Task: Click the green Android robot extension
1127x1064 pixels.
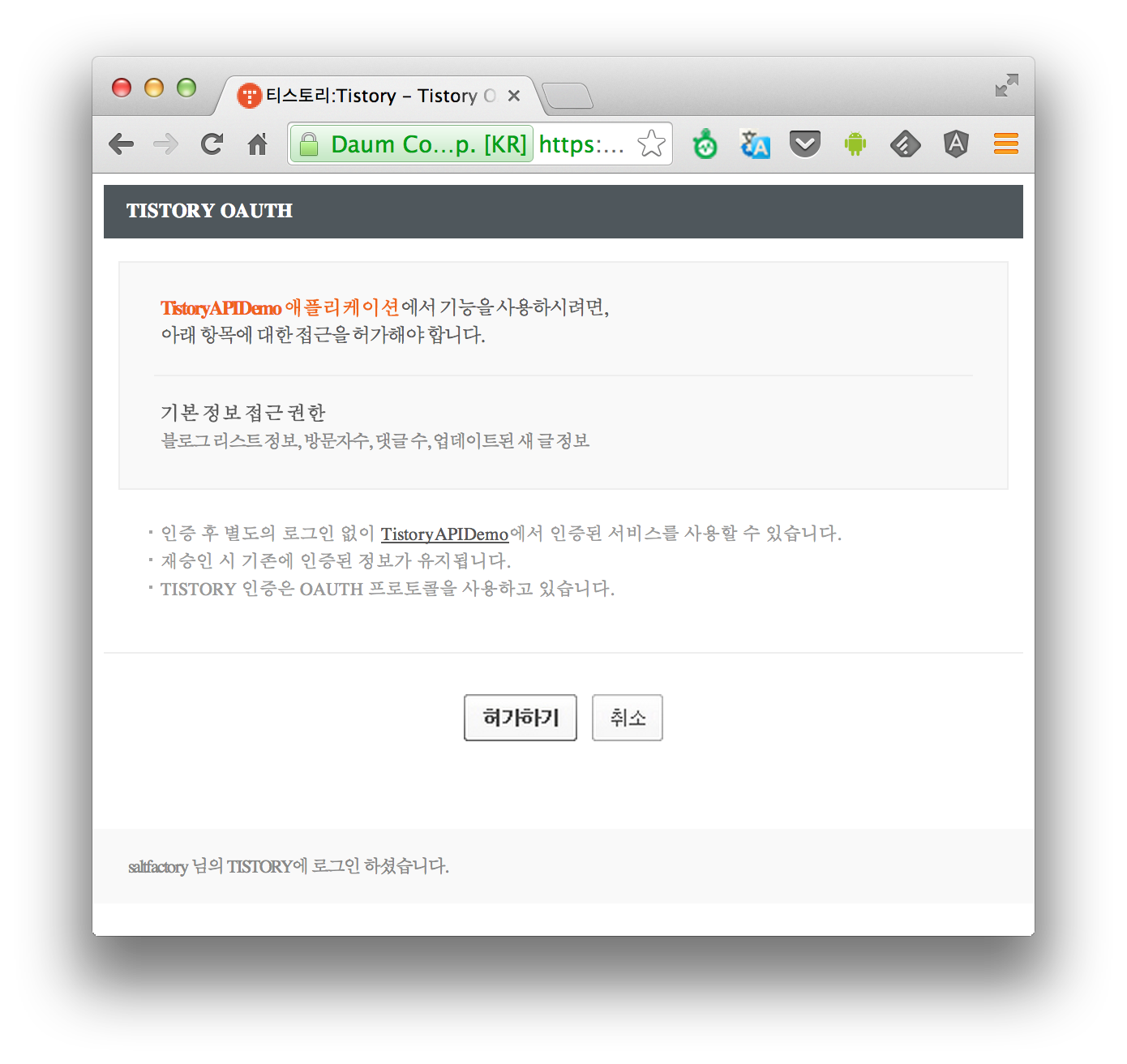Action: [855, 144]
